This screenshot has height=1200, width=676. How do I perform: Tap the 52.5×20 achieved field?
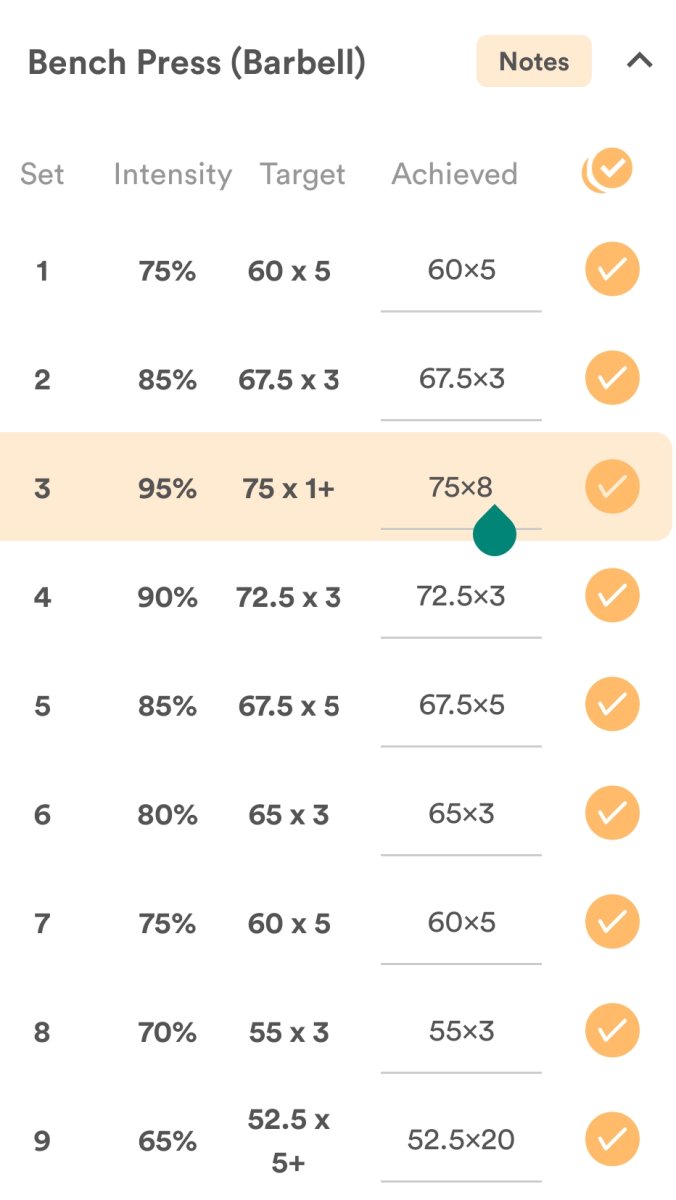click(x=461, y=1139)
